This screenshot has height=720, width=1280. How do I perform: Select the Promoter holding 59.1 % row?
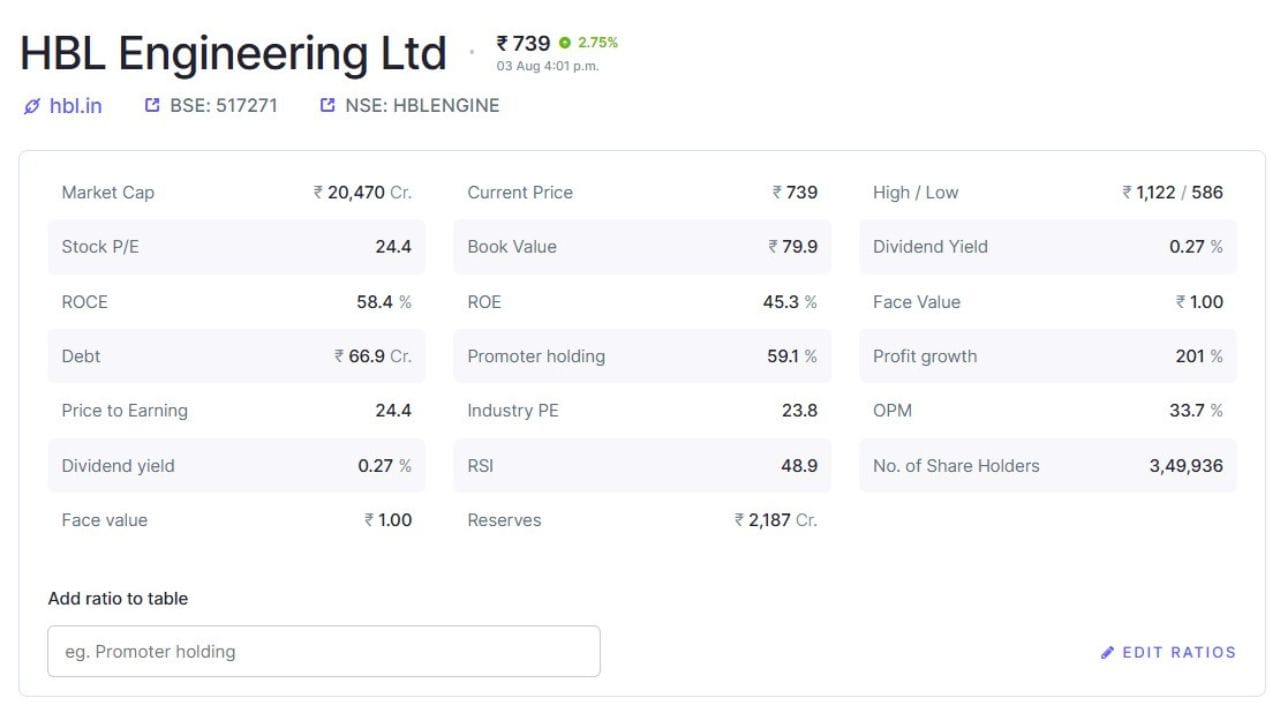click(x=642, y=356)
